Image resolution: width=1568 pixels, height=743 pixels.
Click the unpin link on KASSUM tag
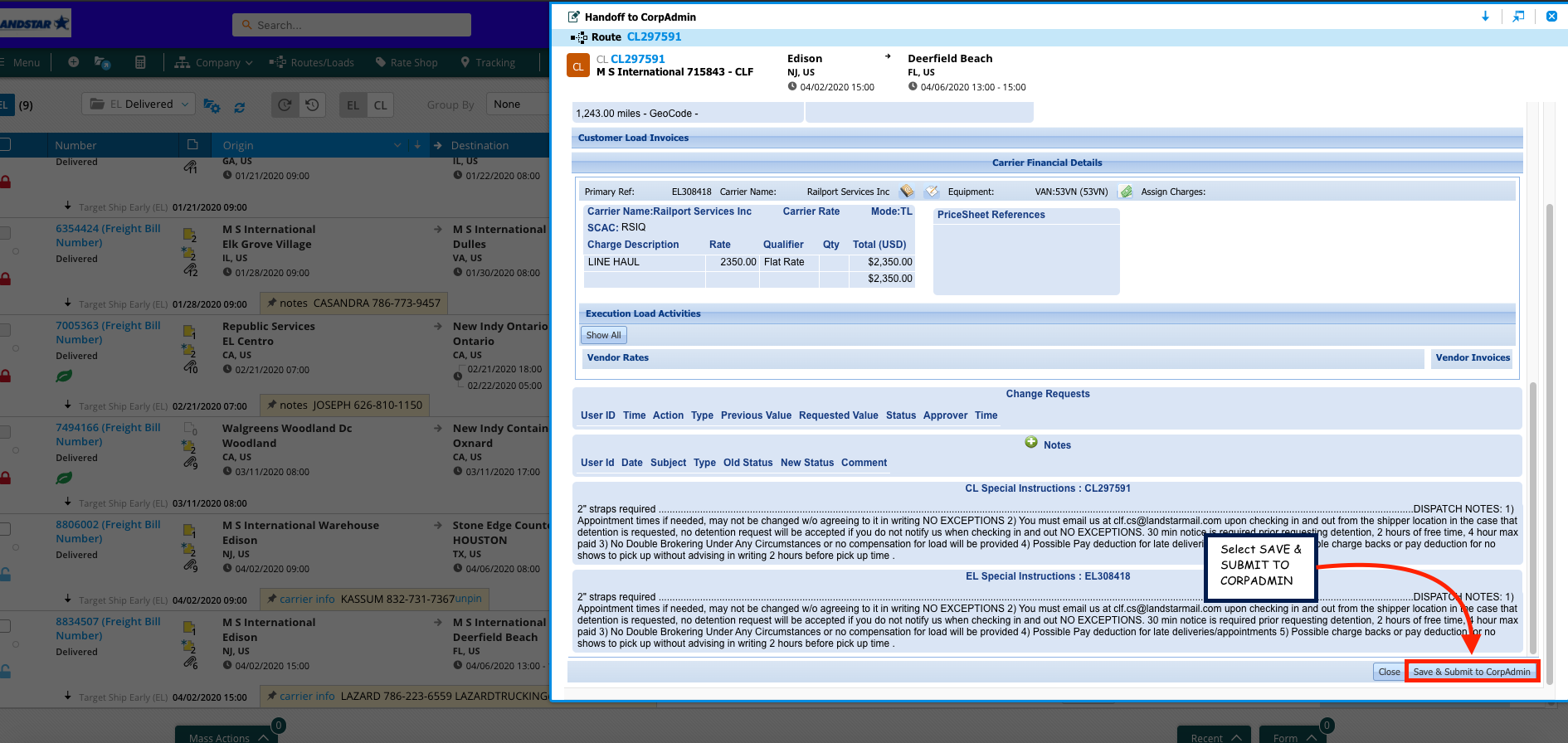(468, 599)
